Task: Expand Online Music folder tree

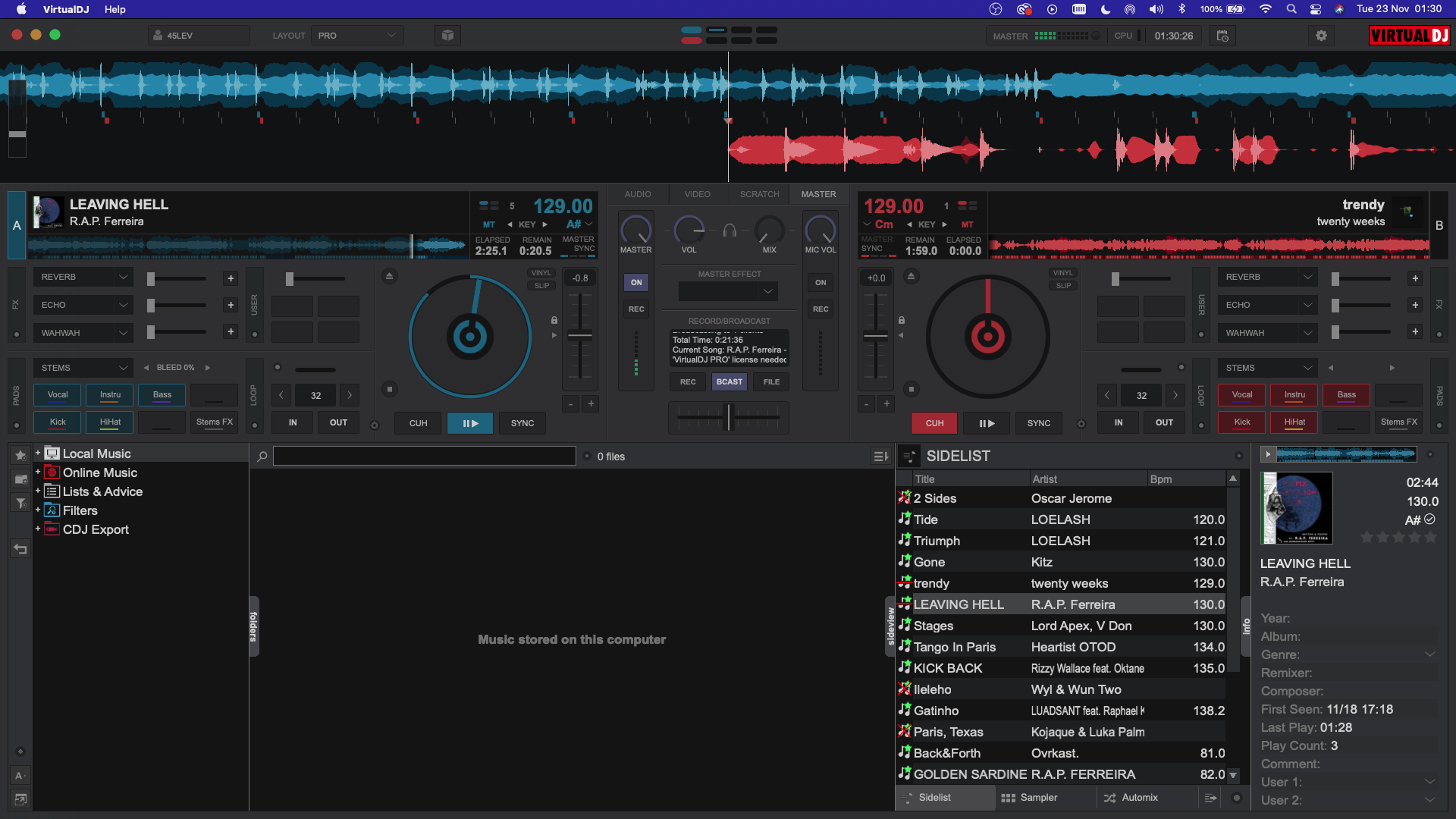Action: tap(37, 472)
